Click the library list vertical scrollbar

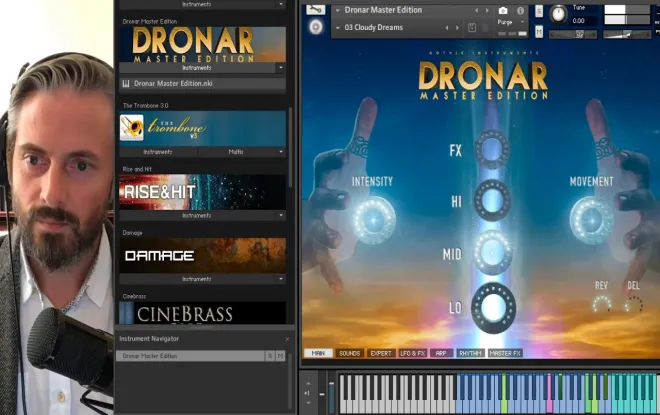[x=290, y=147]
